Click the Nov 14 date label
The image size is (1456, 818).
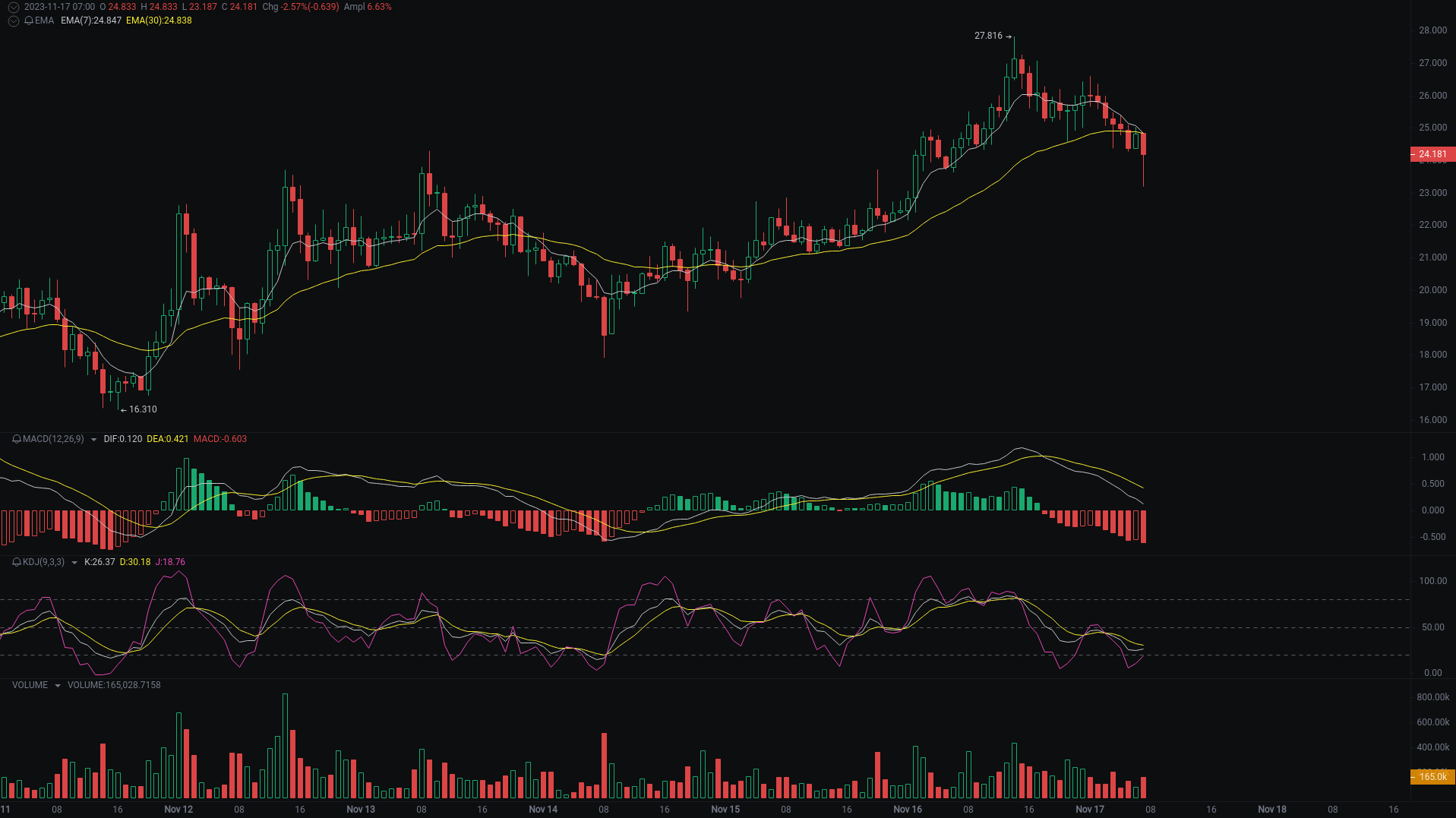point(543,810)
